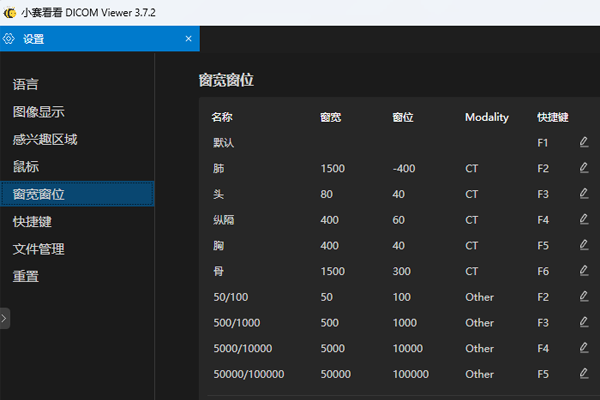Close the 设置 settings tab
This screenshot has width=600, height=400.
pos(188,39)
